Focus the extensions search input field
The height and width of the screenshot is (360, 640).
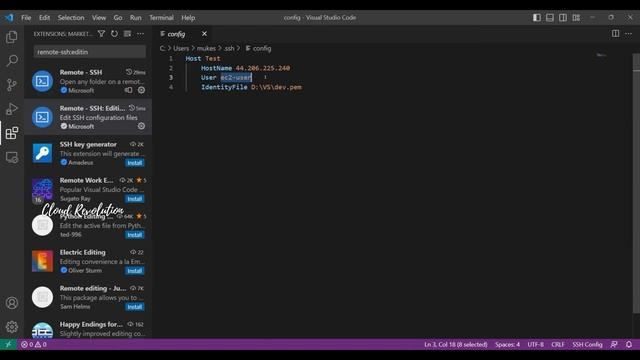pyautogui.click(x=90, y=52)
